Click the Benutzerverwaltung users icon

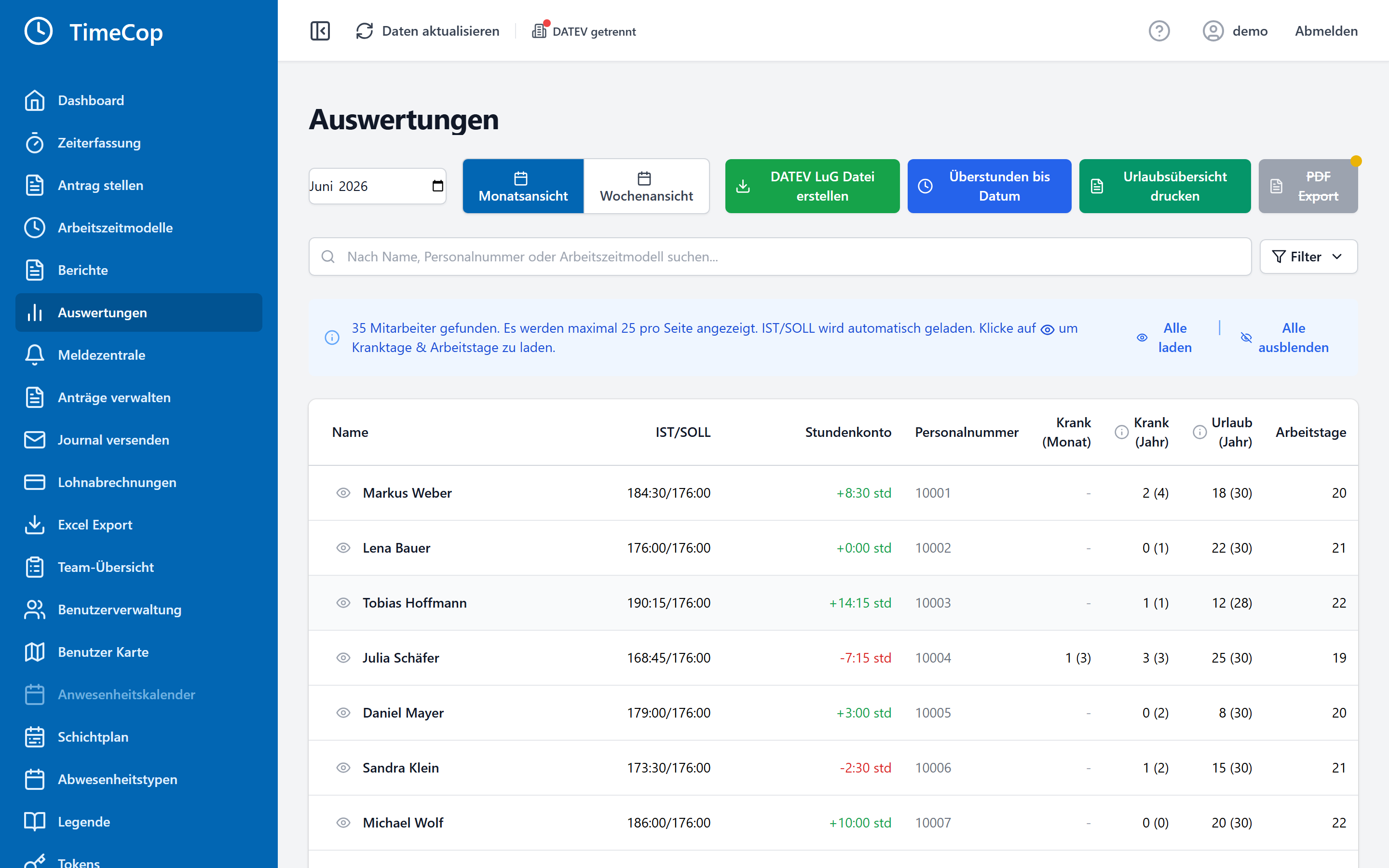pyautogui.click(x=34, y=610)
